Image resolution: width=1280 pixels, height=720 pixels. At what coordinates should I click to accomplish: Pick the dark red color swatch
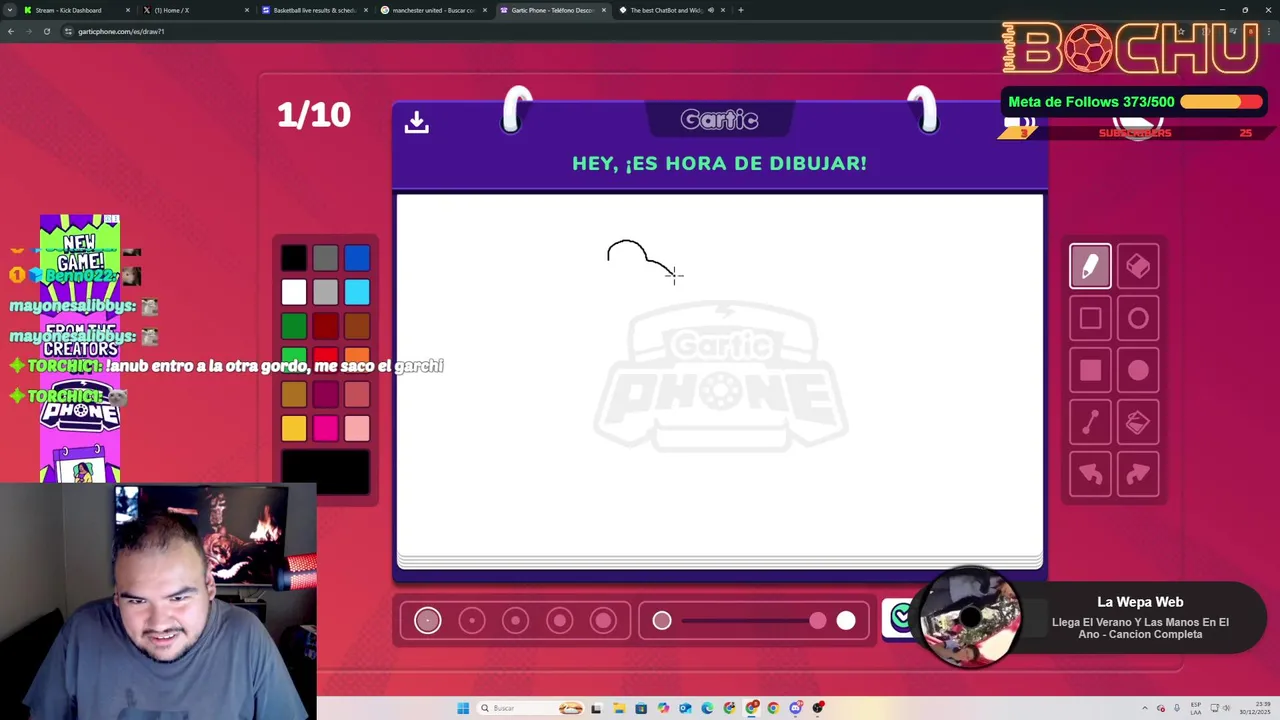325,326
